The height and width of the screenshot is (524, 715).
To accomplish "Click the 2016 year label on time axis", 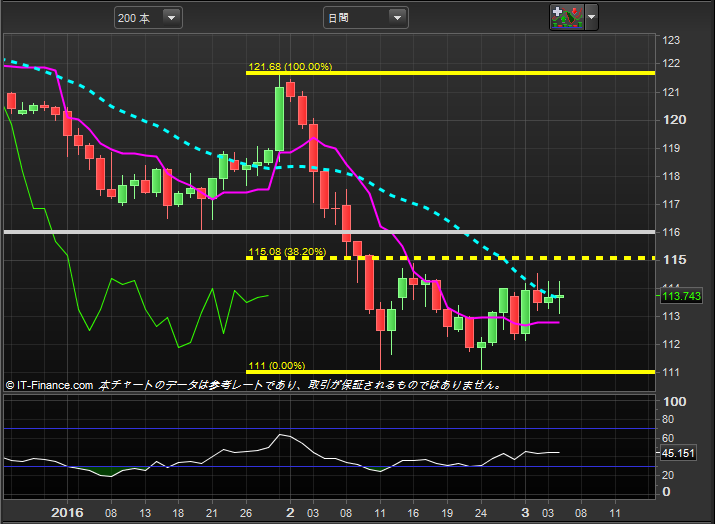I will click(67, 513).
